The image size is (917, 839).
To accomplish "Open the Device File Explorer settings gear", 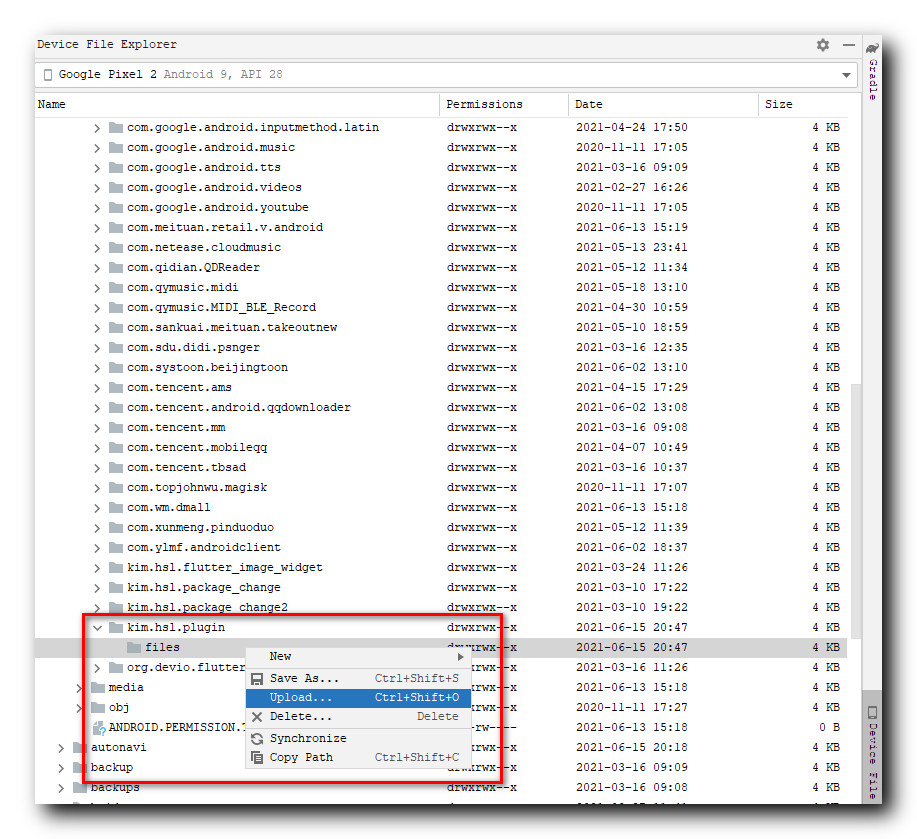I will (823, 45).
